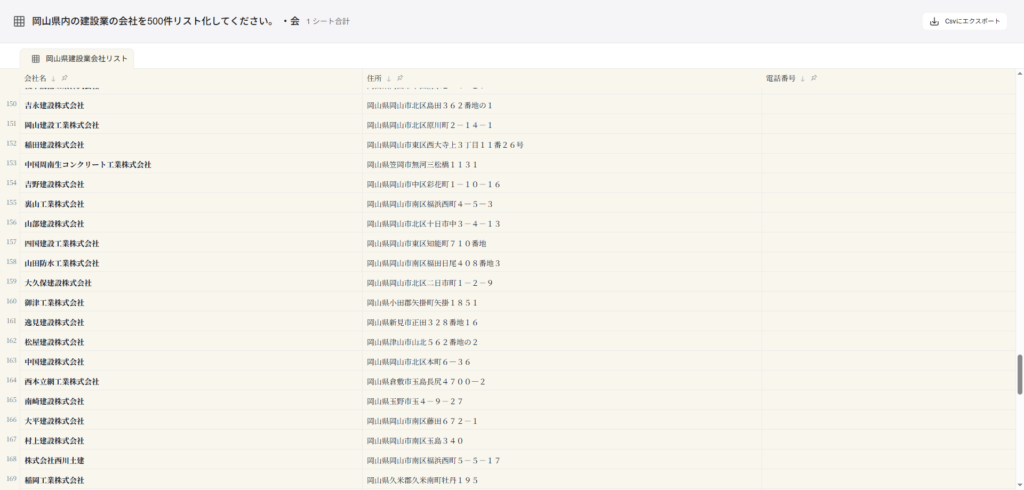Screen dimensions: 1024x490
Task: Pin the 電話番号 column
Action: point(814,78)
